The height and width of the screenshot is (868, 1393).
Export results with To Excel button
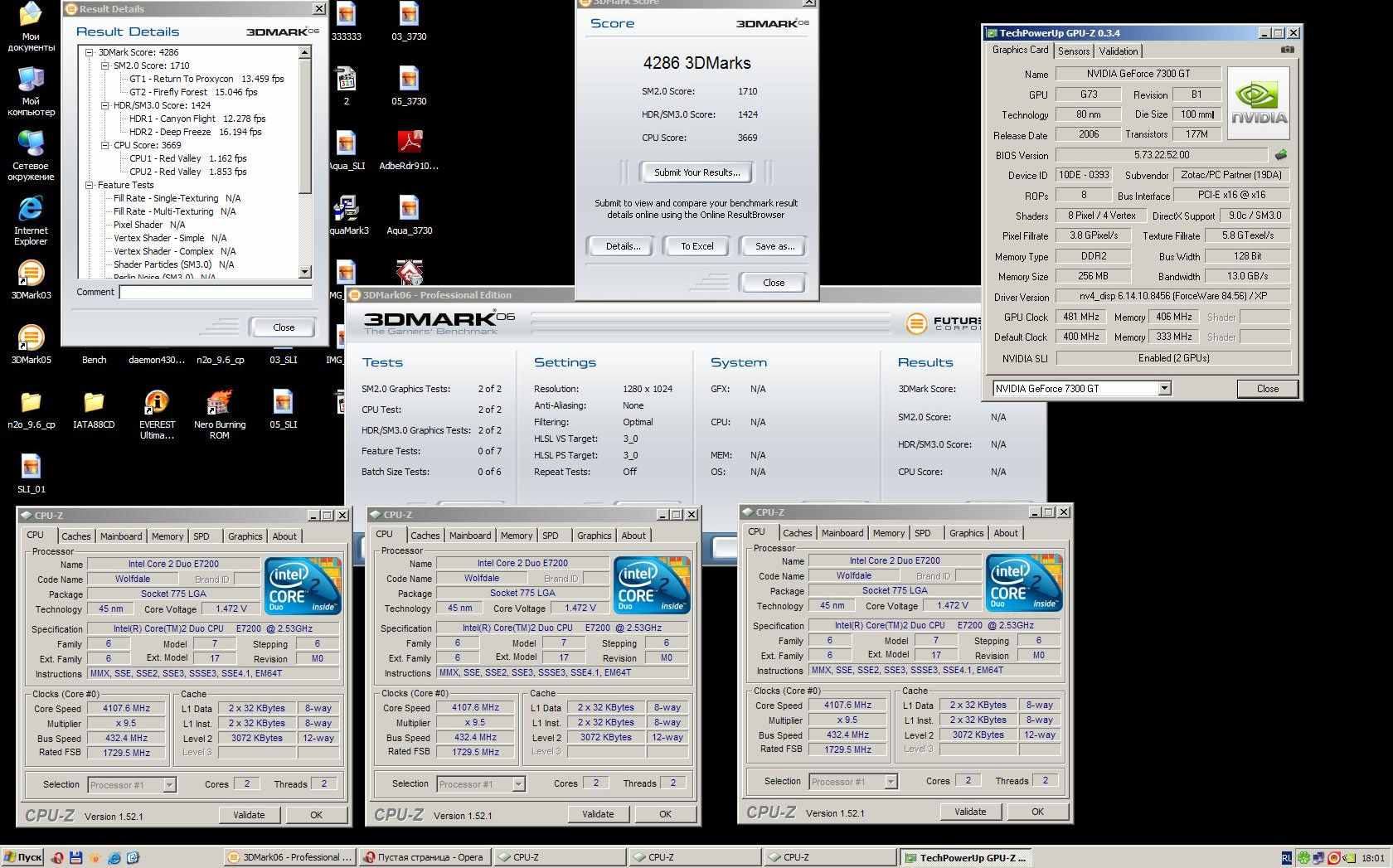click(697, 246)
